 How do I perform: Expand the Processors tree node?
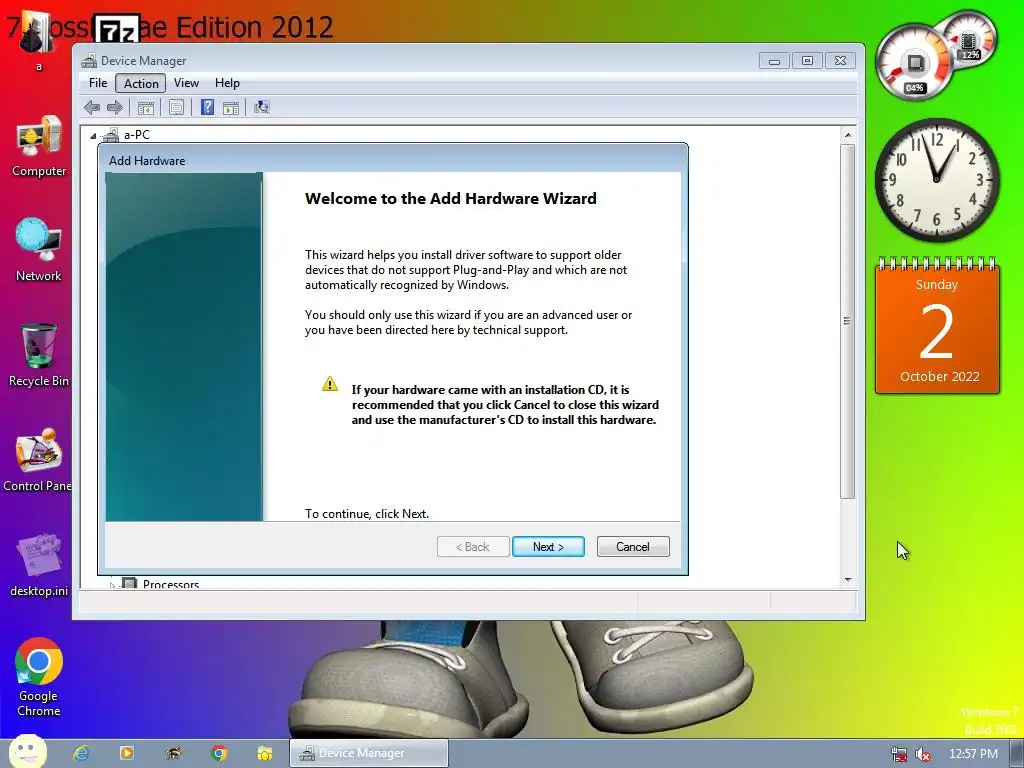(112, 585)
